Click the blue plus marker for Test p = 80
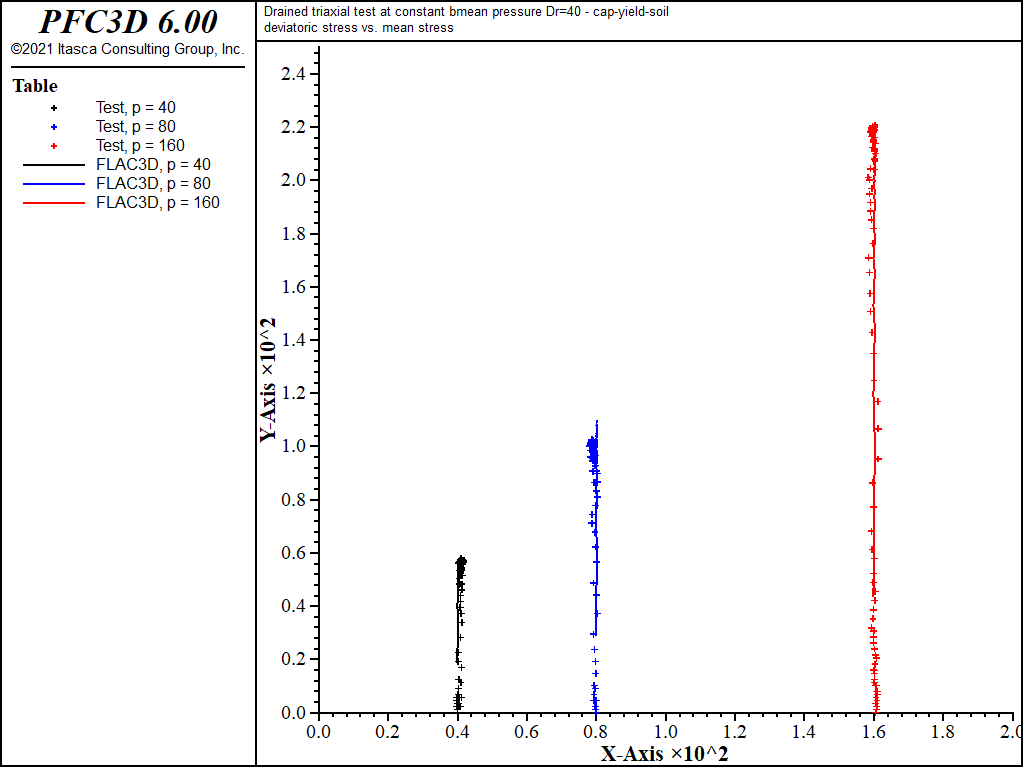 coord(54,127)
